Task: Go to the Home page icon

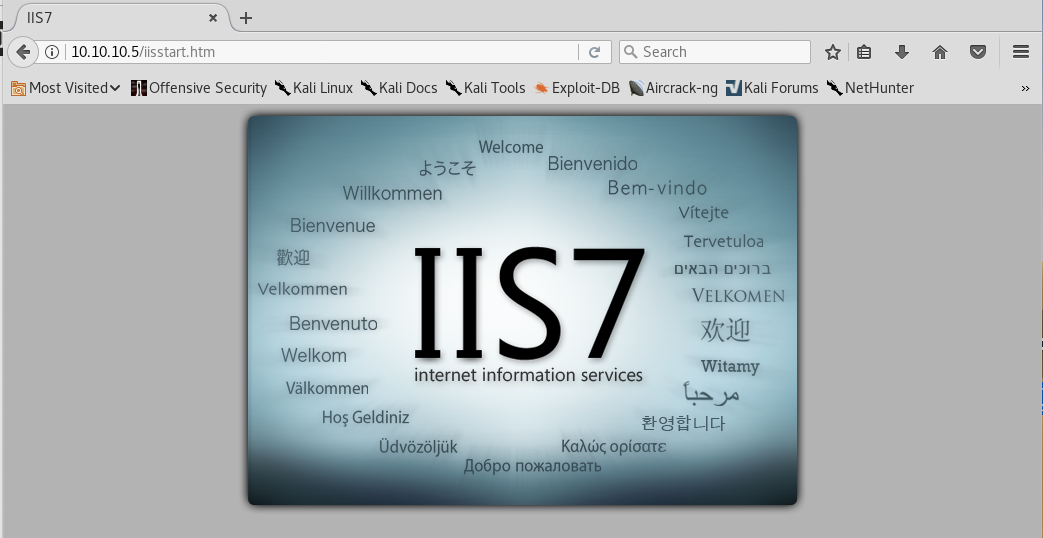Action: pos(940,52)
